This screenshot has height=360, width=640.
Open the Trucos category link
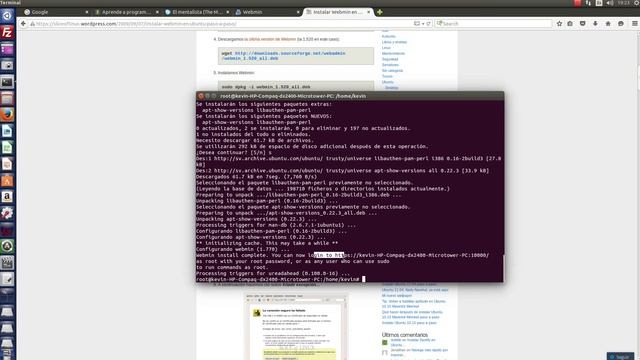click(387, 76)
